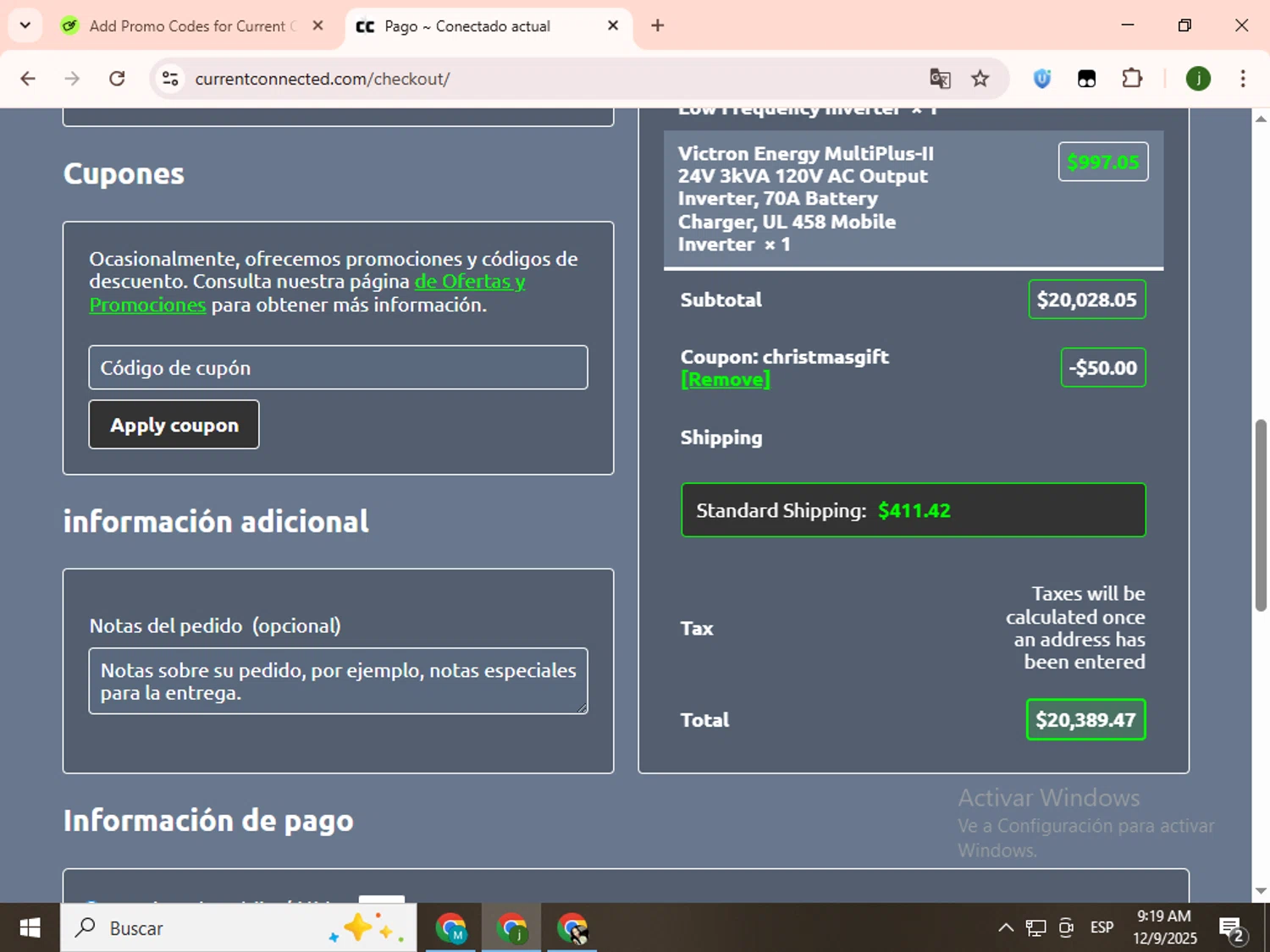This screenshot has height=952, width=1270.
Task: Open the green profile avatar
Action: [x=1198, y=79]
